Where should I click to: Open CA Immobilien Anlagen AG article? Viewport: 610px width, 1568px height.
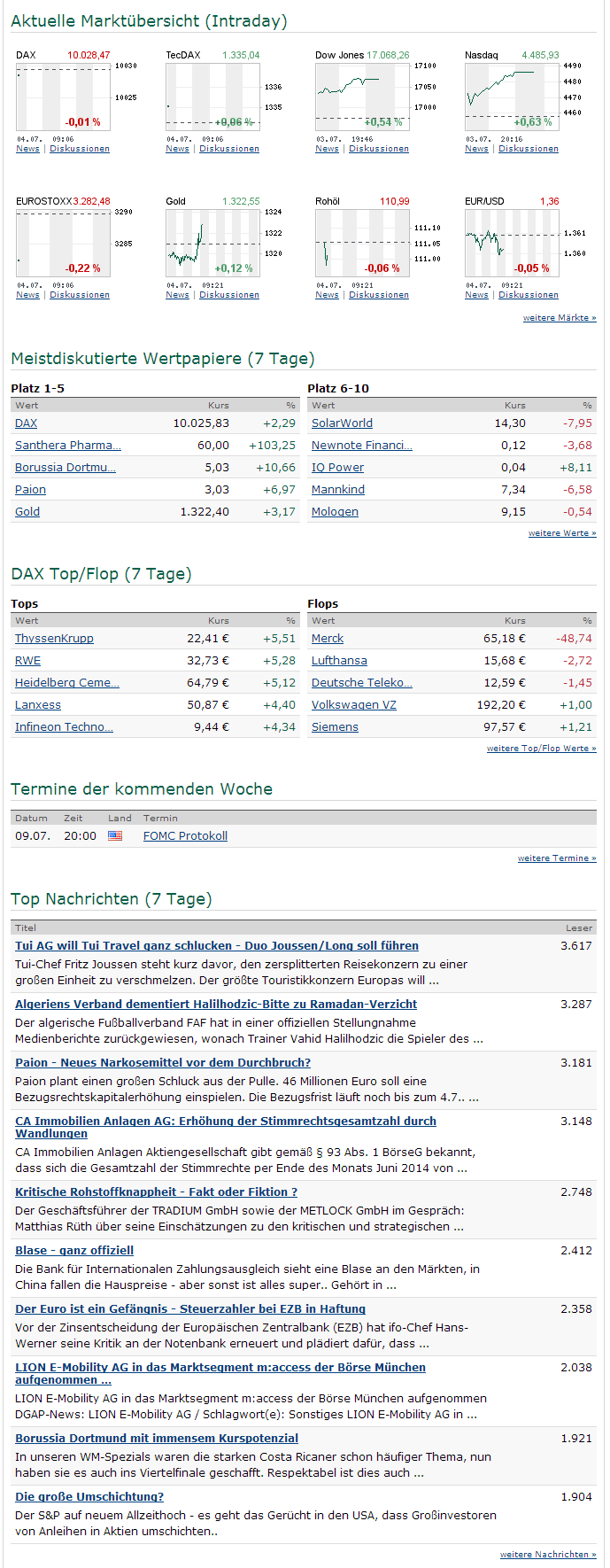tap(226, 1127)
